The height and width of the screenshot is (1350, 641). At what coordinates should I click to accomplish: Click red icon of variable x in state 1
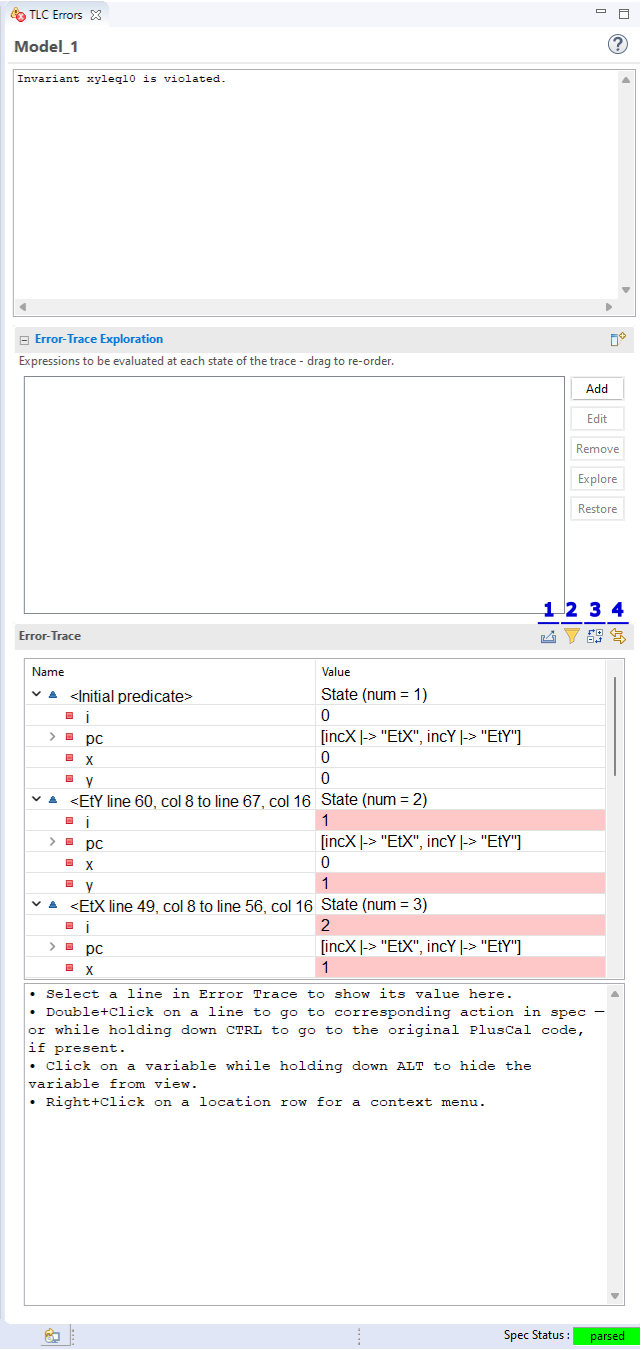(x=69, y=758)
